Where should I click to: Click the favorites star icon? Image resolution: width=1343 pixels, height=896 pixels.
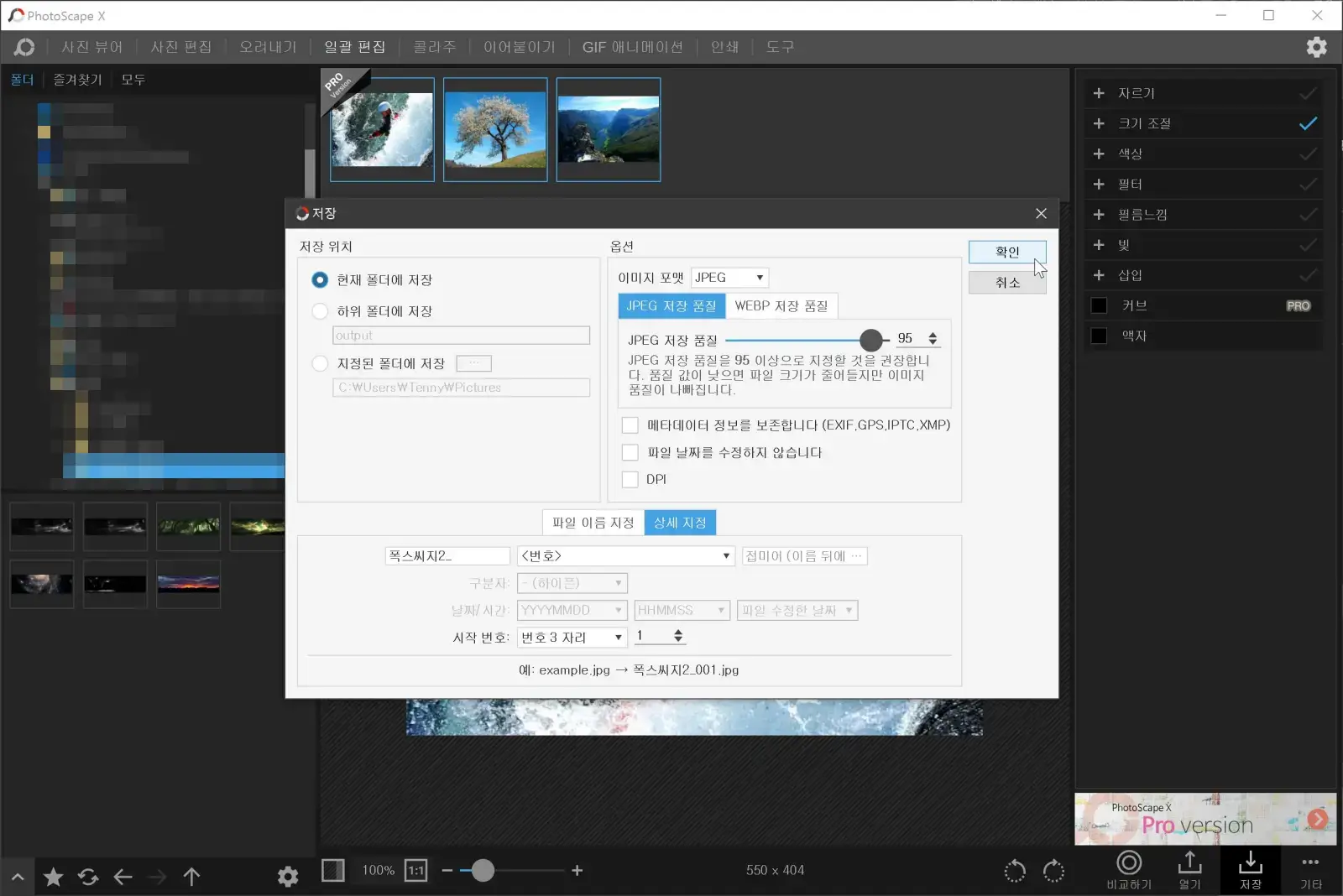click(x=53, y=877)
